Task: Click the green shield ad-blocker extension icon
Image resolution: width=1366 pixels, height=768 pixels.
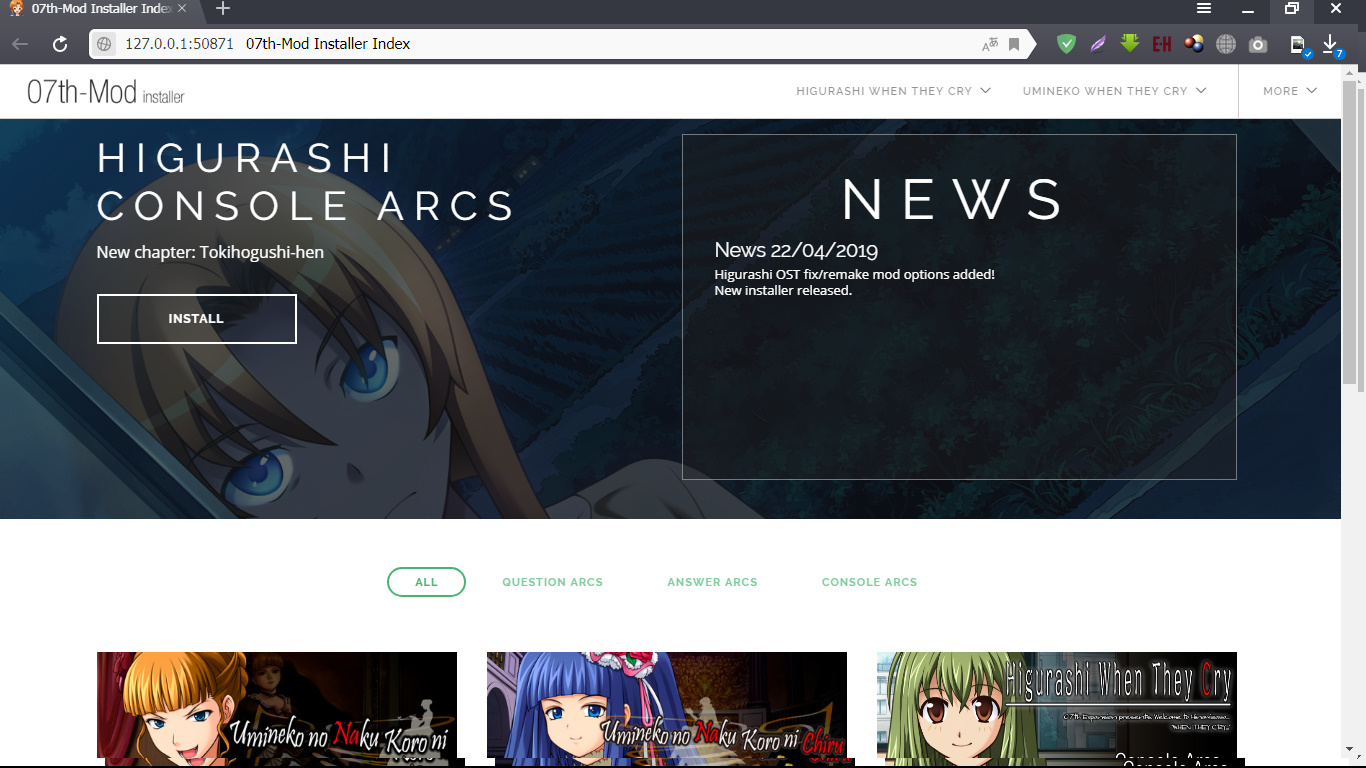Action: (x=1067, y=44)
